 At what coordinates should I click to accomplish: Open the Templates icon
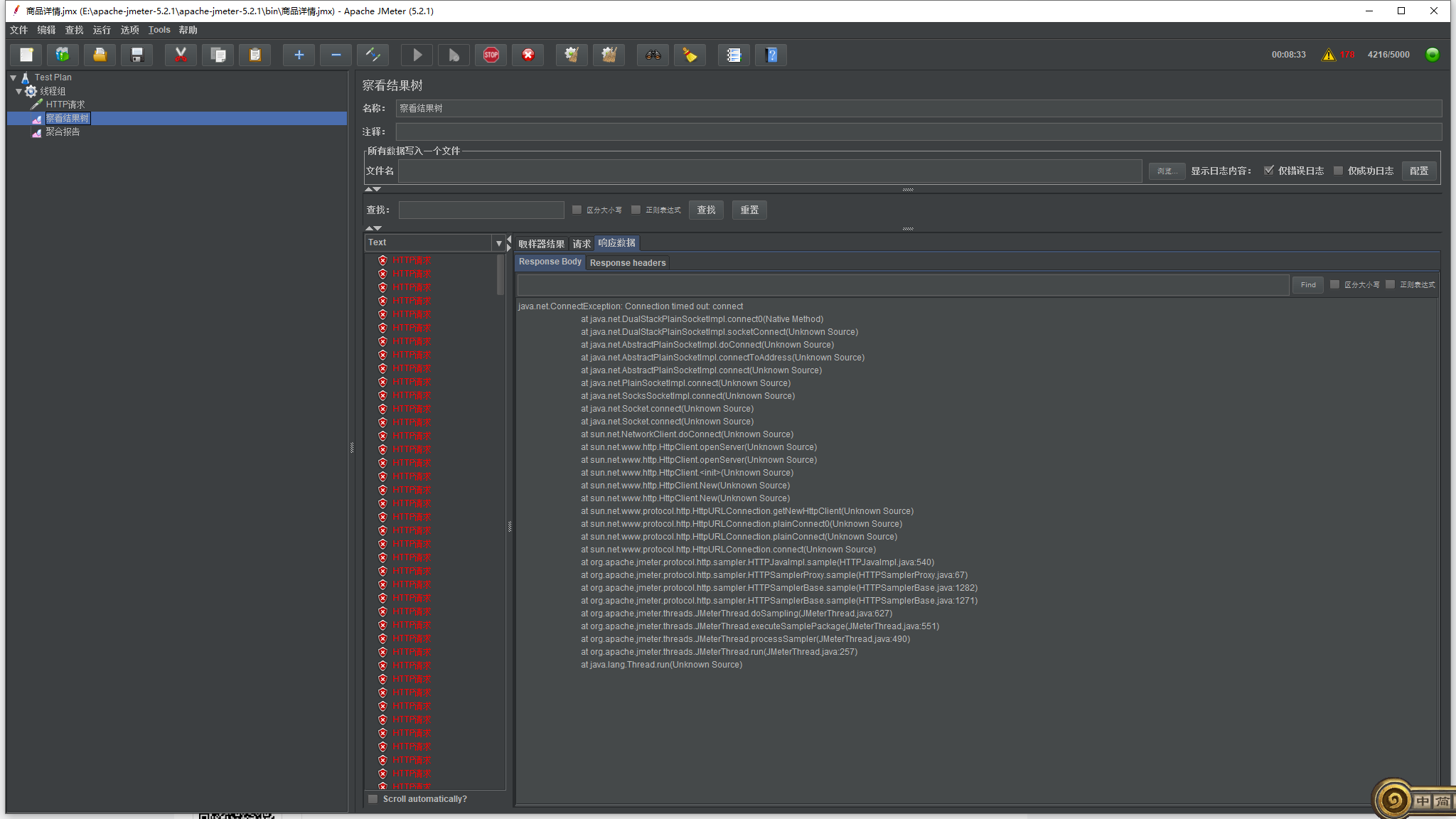(63, 55)
